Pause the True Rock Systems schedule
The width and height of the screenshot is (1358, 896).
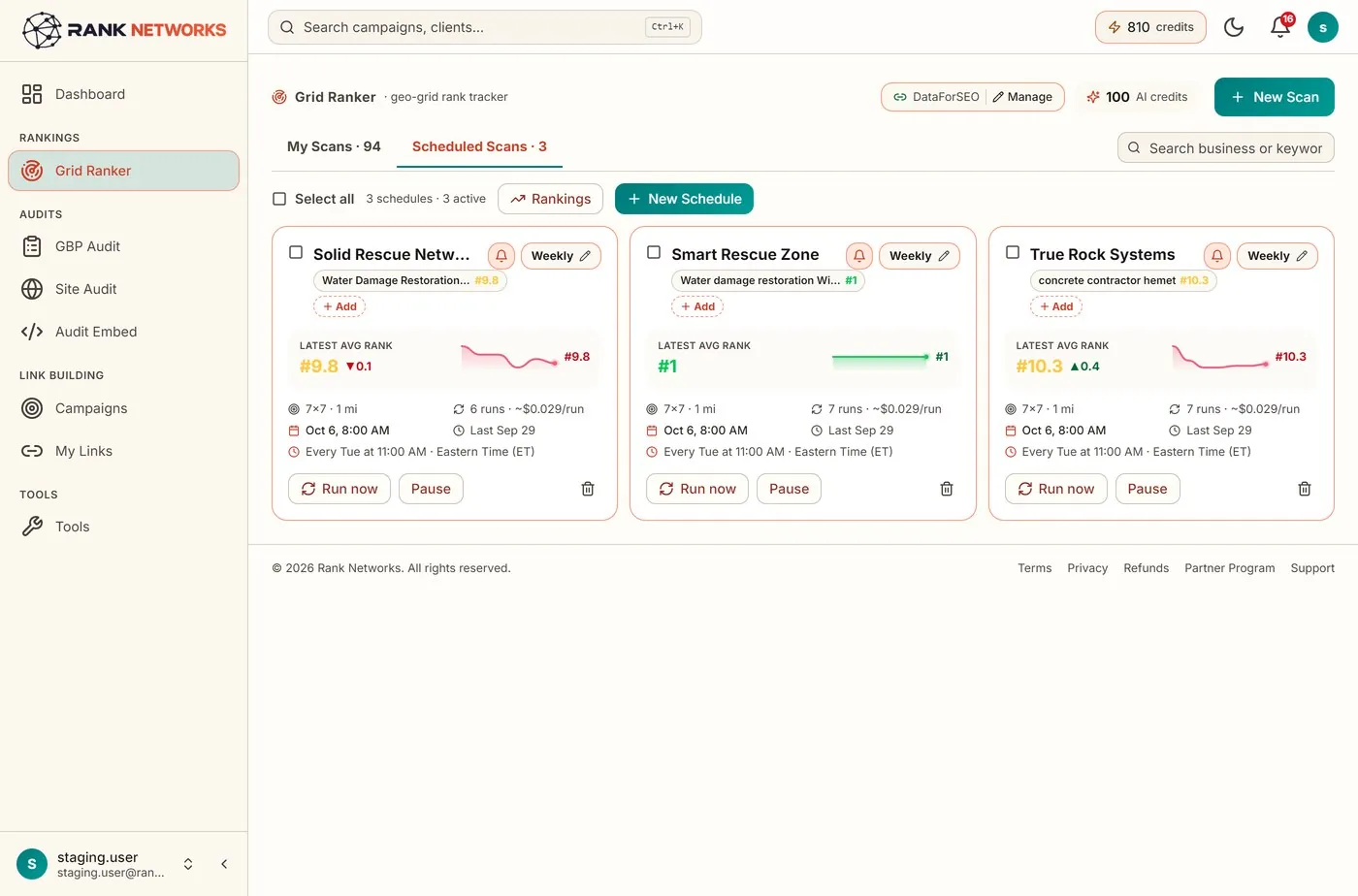pyautogui.click(x=1148, y=489)
